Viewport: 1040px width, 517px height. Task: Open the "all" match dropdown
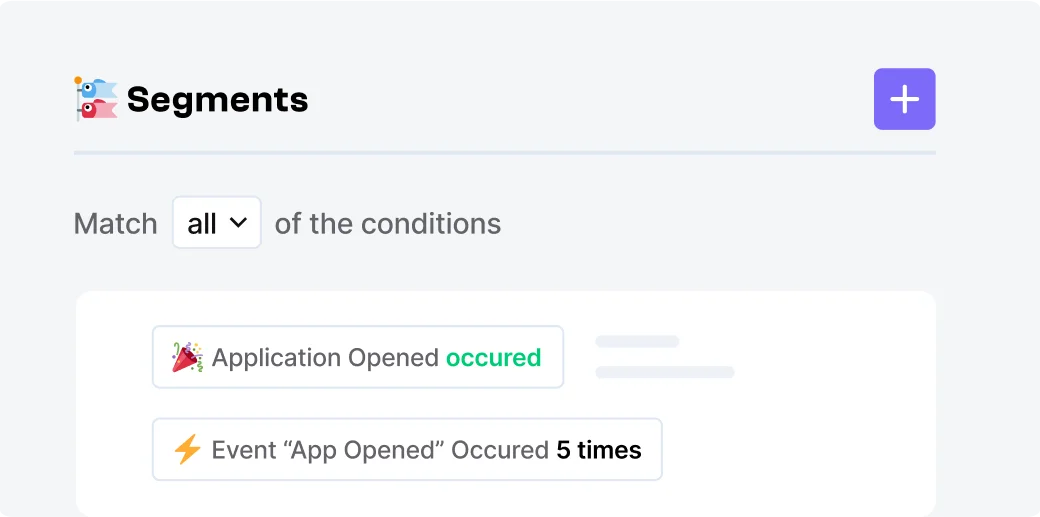point(216,223)
